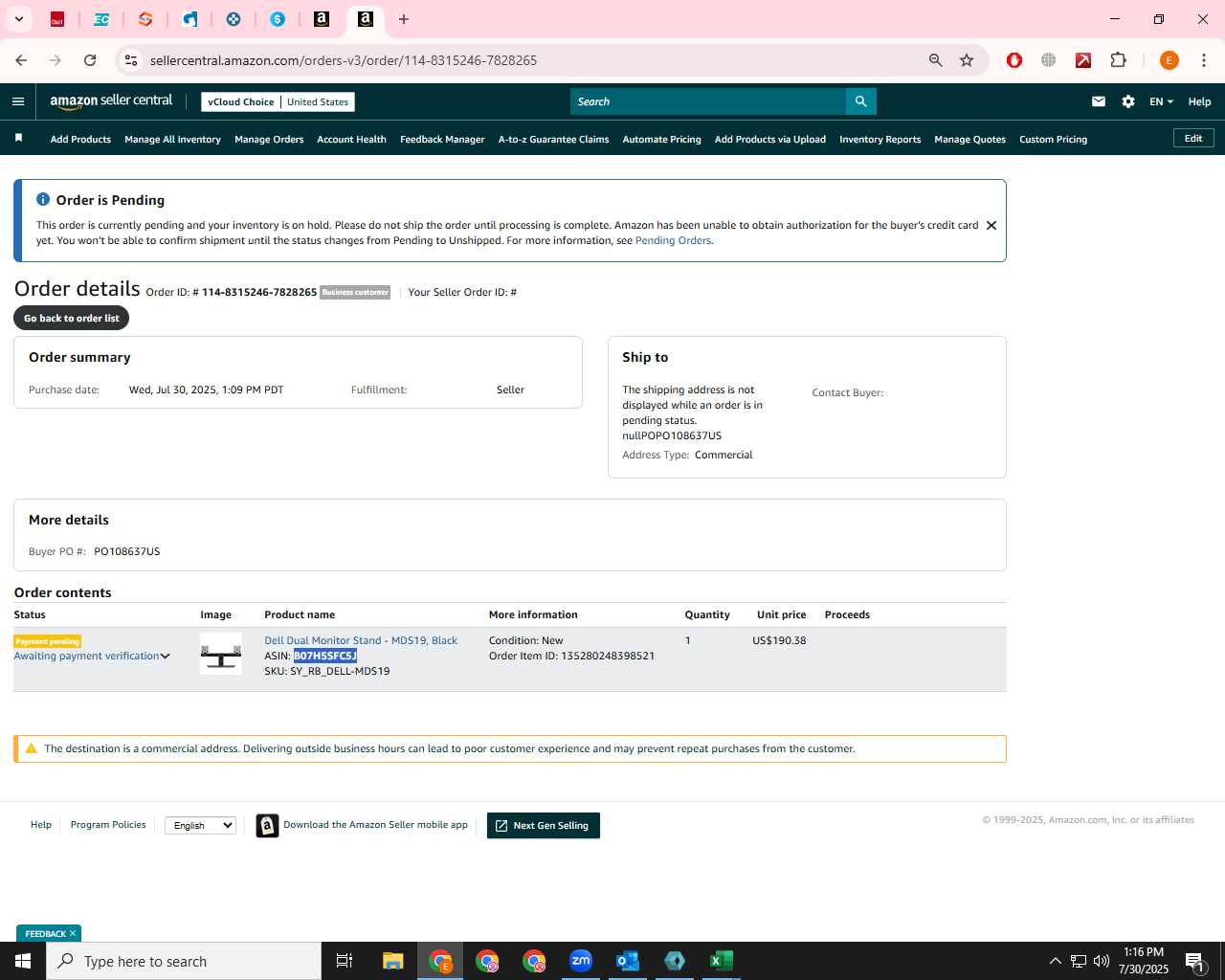Bookmark this page with the star icon

tap(967, 60)
